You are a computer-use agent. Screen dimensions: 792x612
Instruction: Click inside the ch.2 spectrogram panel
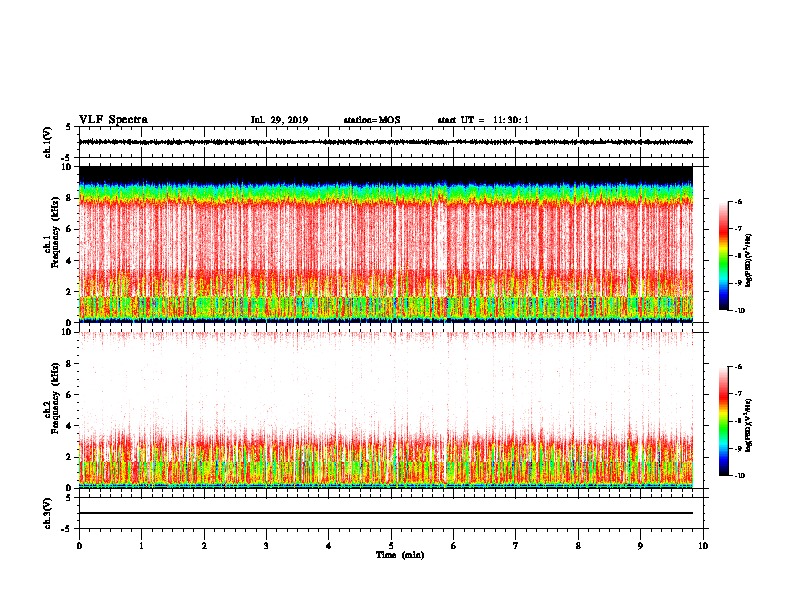(385, 410)
